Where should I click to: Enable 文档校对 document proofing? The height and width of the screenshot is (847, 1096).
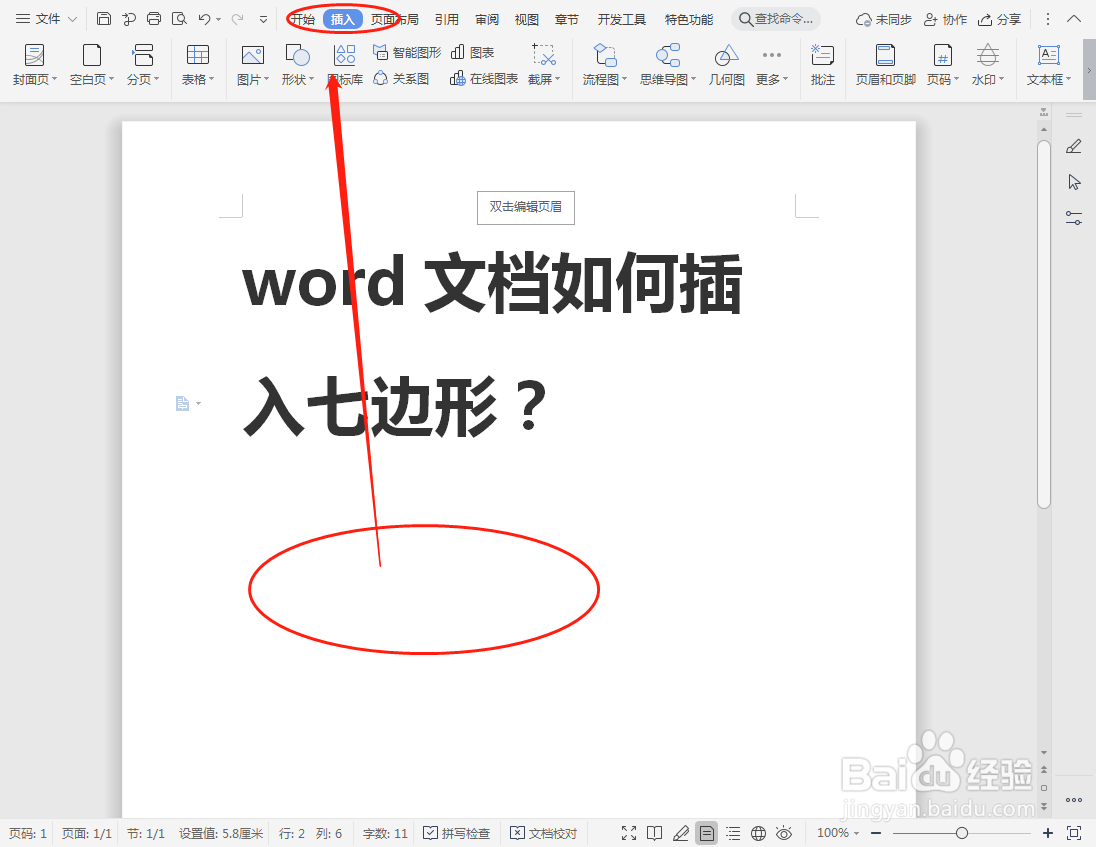click(543, 833)
